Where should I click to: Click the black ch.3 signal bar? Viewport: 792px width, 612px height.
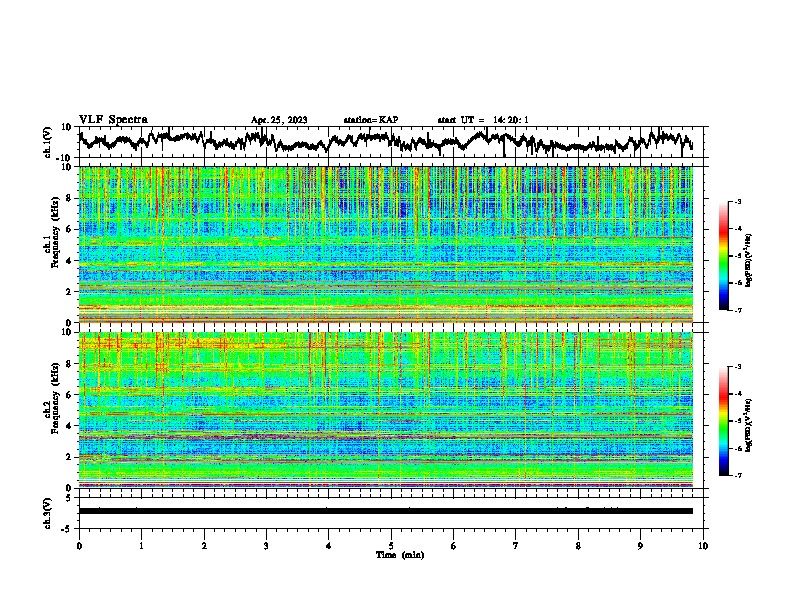point(385,511)
